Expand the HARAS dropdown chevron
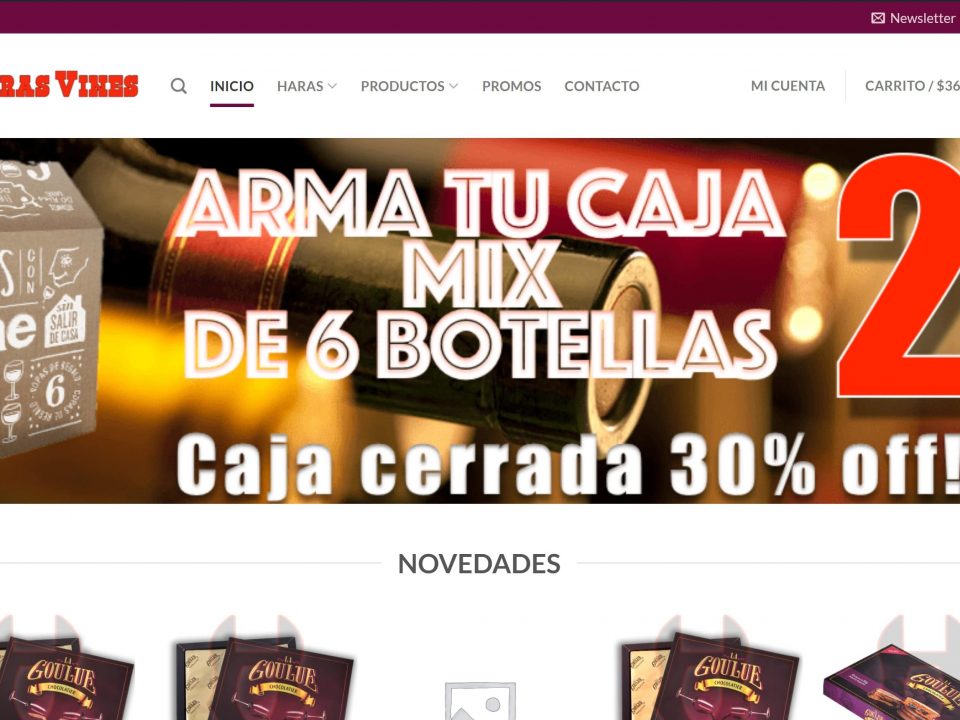 pos(332,86)
